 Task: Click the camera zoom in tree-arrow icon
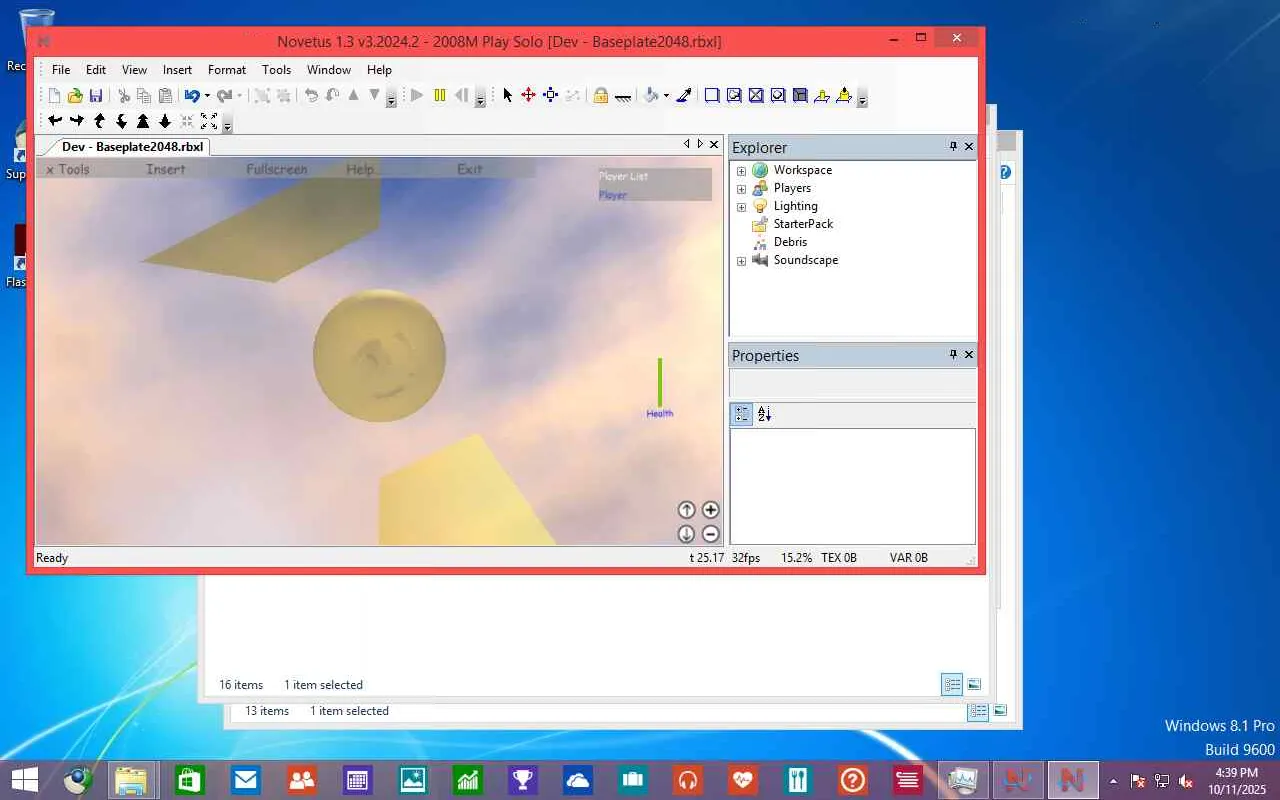coord(143,121)
